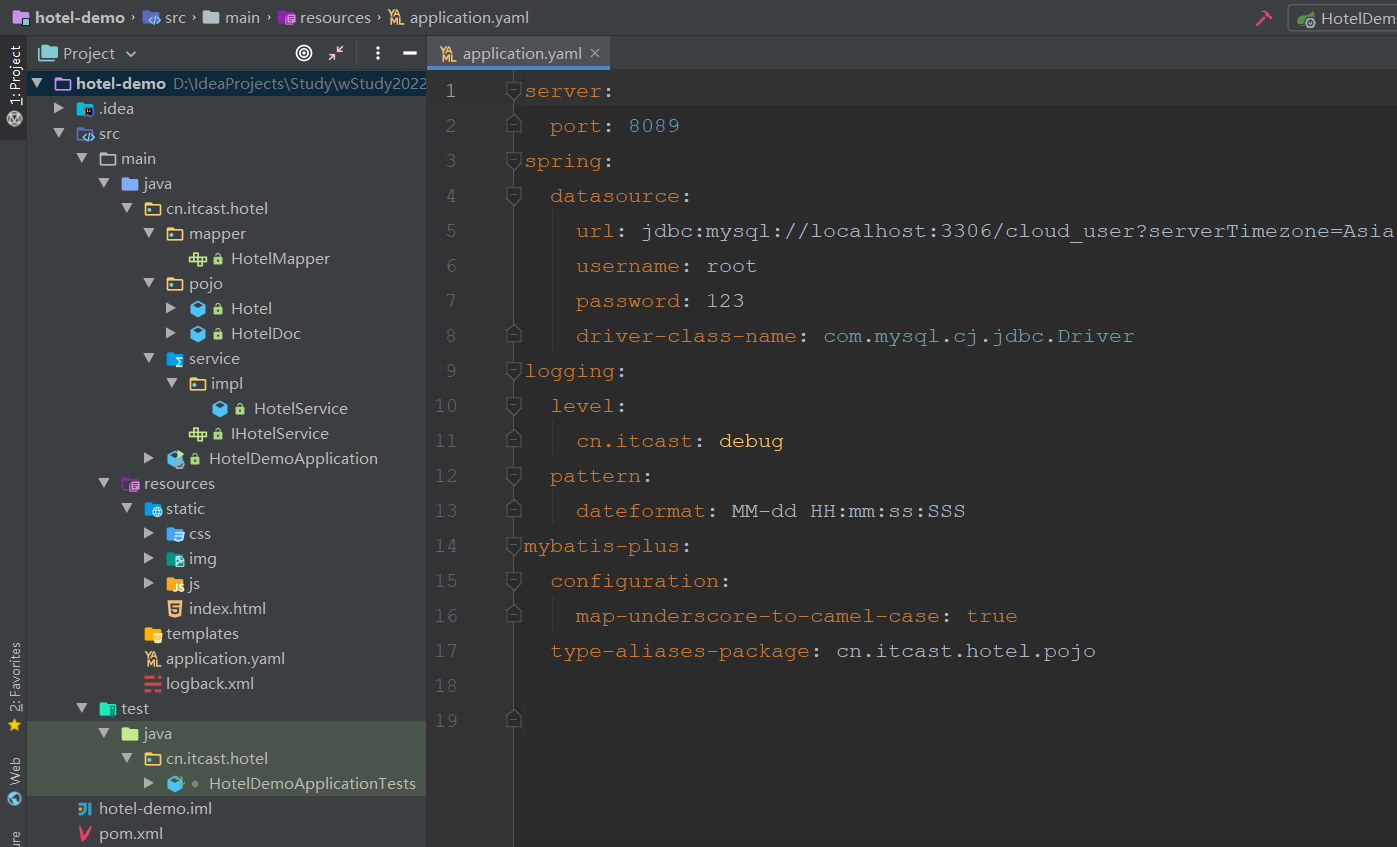Expand the css folder arrow
The width and height of the screenshot is (1397, 847).
coord(149,533)
